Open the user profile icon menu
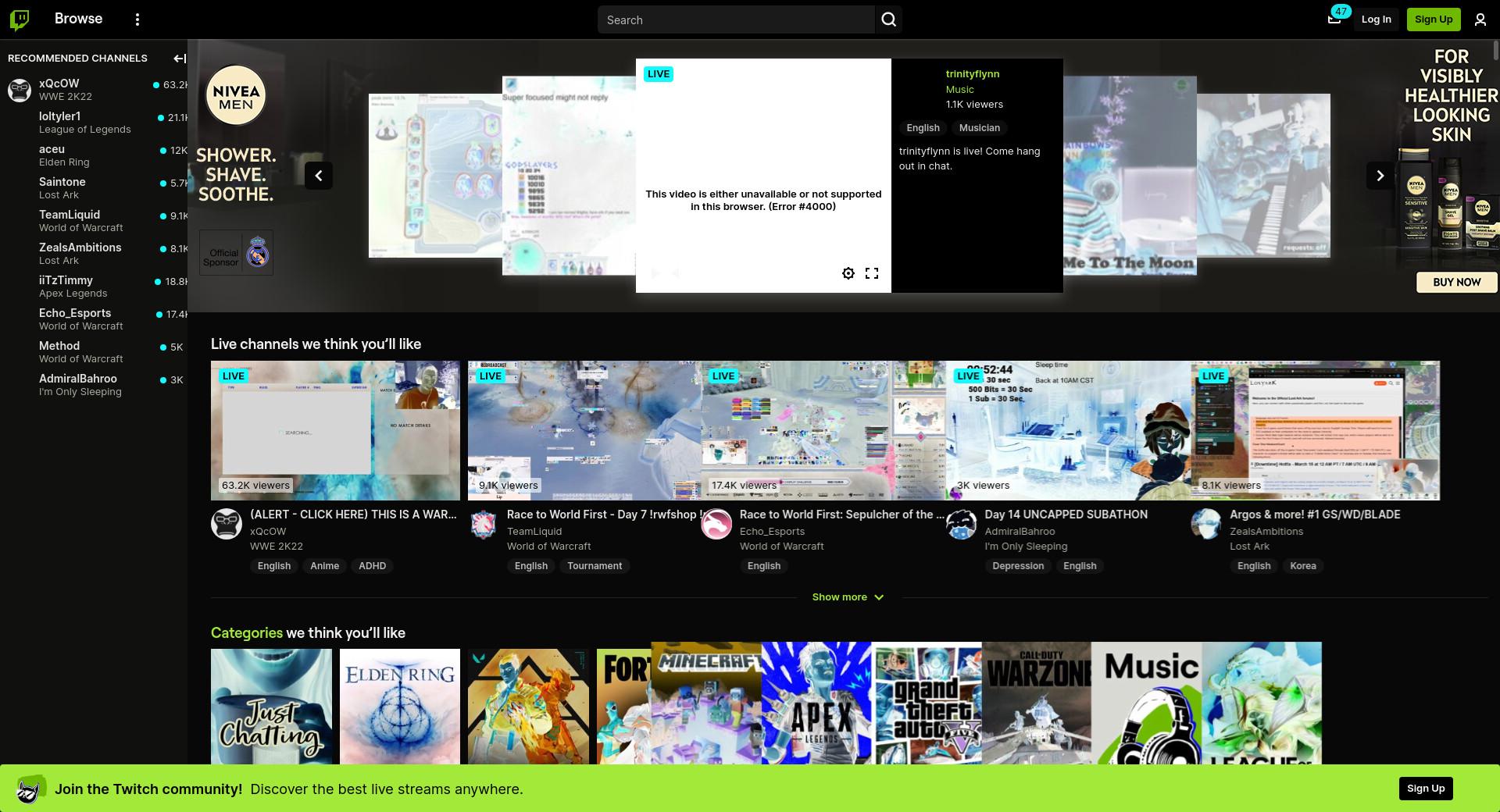This screenshot has width=1500, height=812. (x=1480, y=20)
